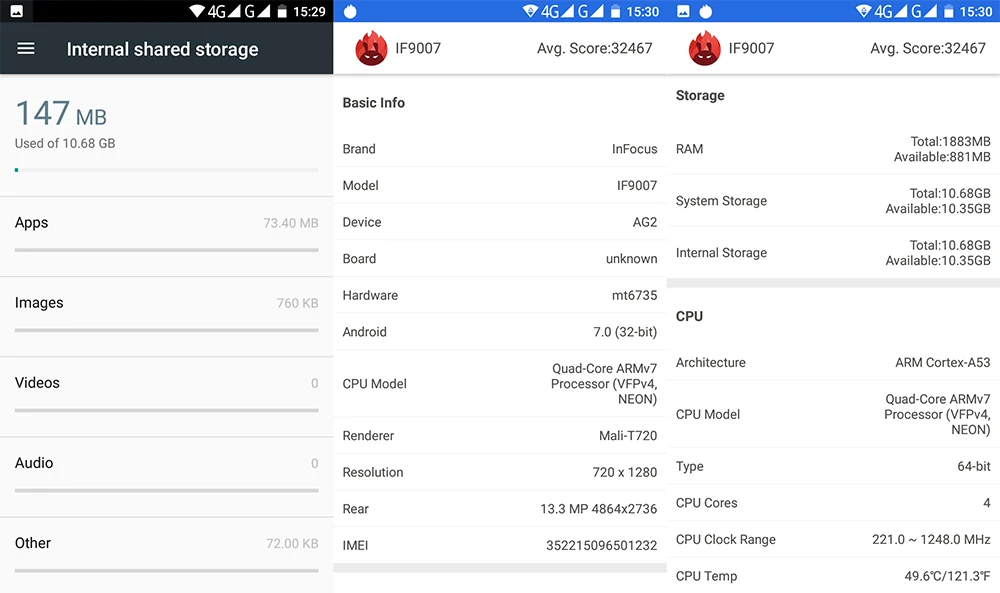The height and width of the screenshot is (593, 1000).
Task: Tap the 'IF9007' header title on Storage screen
Action: (x=751, y=48)
